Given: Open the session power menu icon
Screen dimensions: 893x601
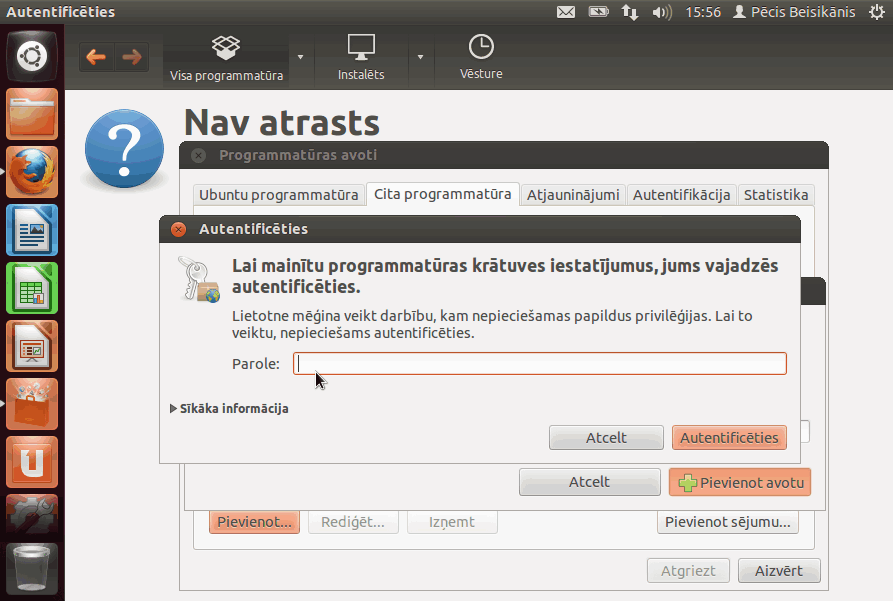Looking at the screenshot, I should click(x=877, y=12).
